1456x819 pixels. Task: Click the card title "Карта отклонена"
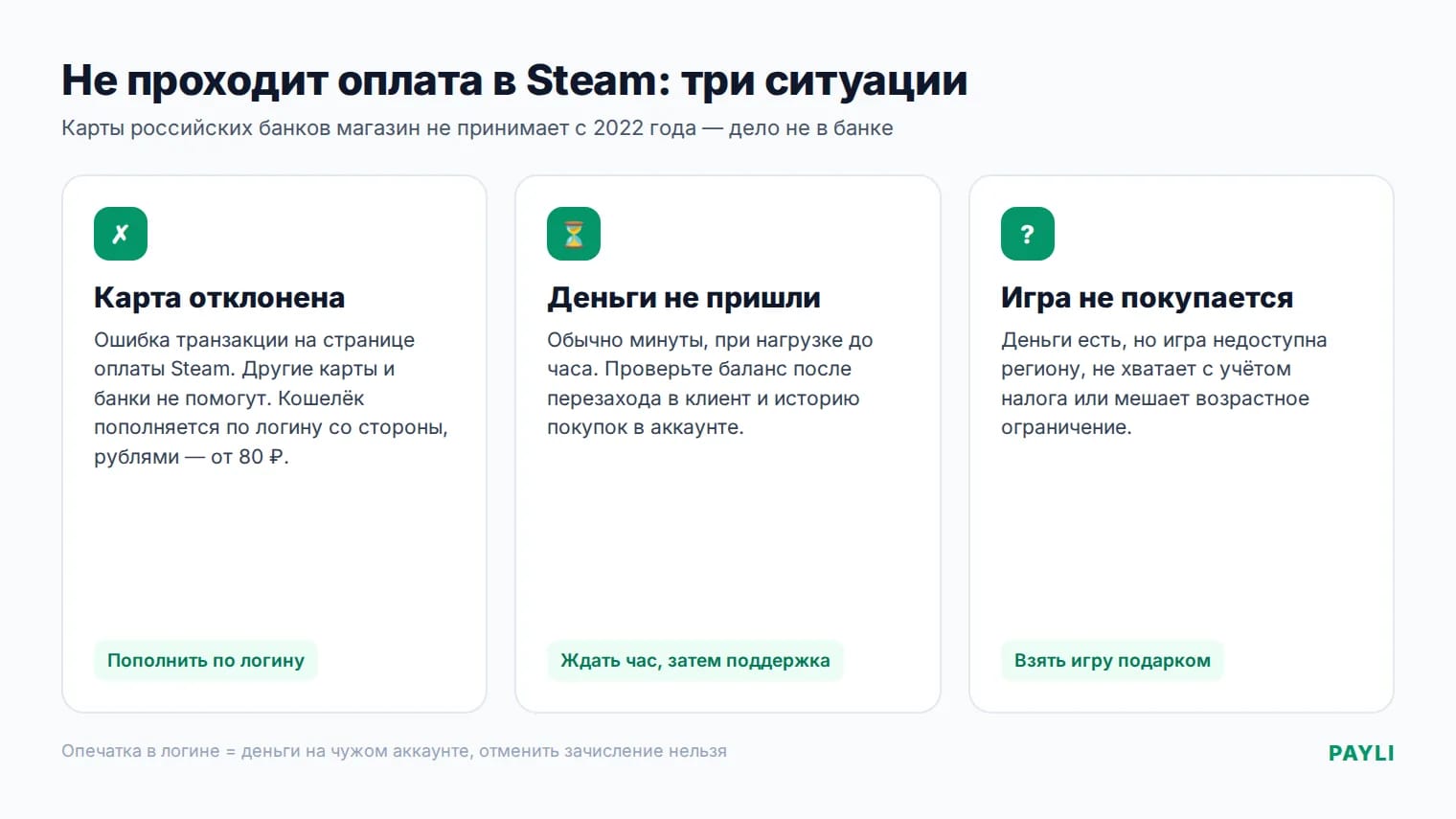[x=219, y=298]
